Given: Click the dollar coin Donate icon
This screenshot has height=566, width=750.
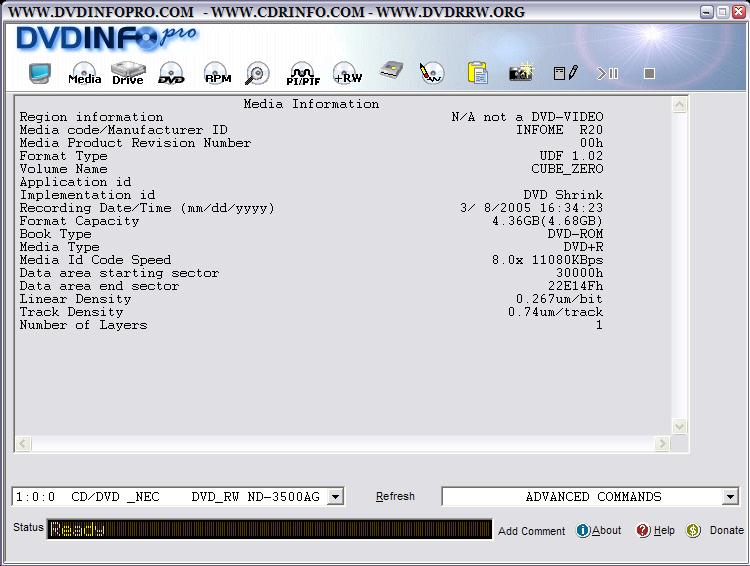Looking at the screenshot, I should click(693, 531).
